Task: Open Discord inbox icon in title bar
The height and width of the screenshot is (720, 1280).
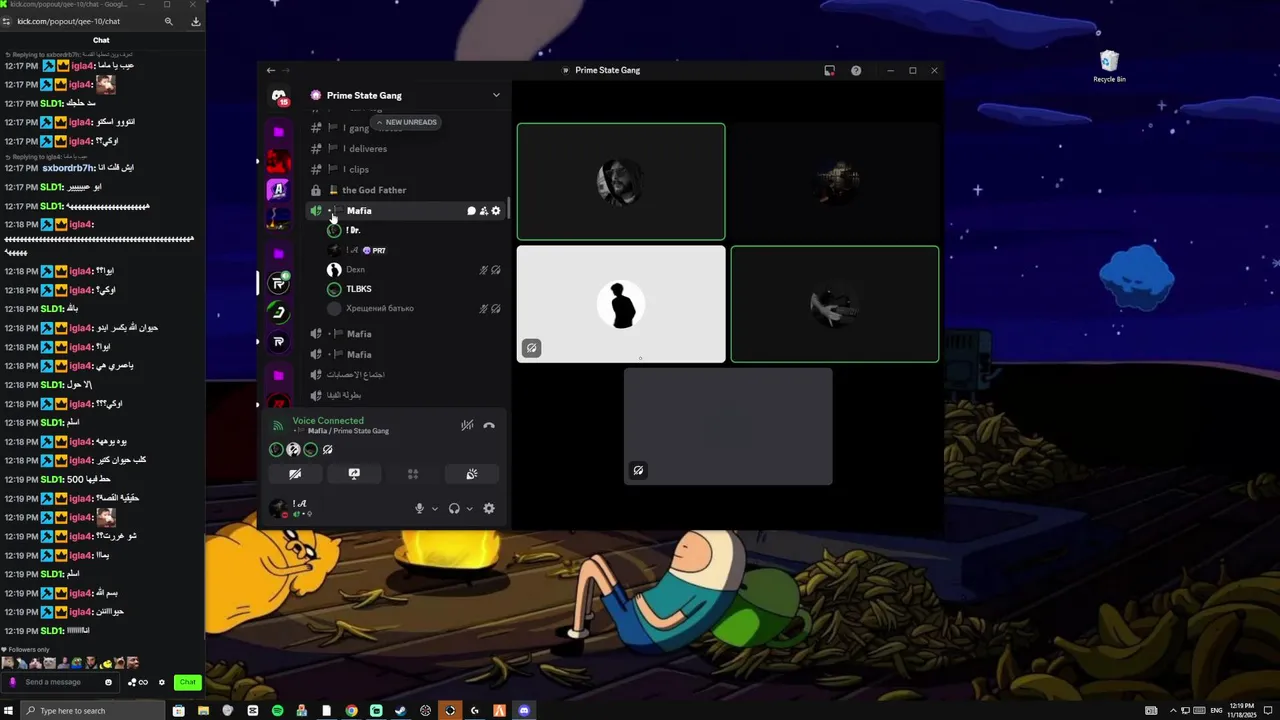Action: (829, 71)
